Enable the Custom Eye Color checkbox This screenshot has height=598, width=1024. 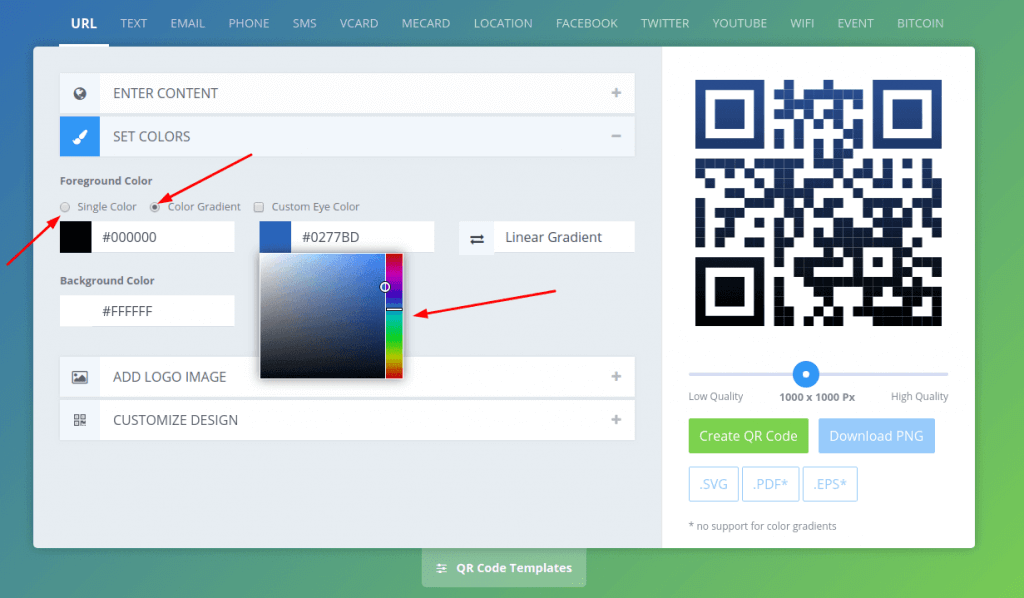point(258,206)
